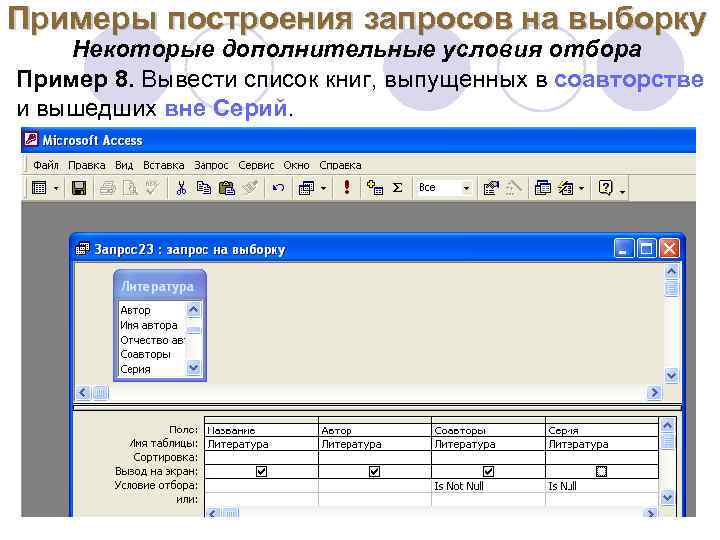Open the View datasheet toolbar icon

39,188
